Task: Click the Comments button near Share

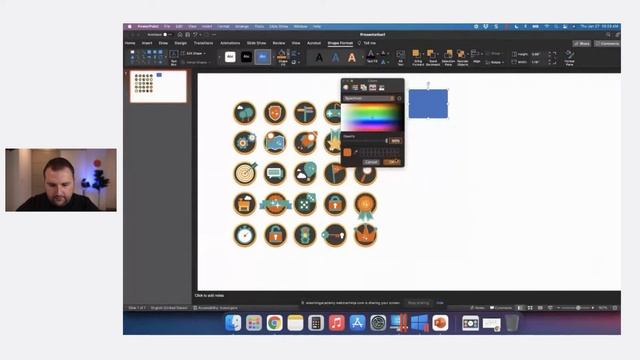Action: pos(607,43)
